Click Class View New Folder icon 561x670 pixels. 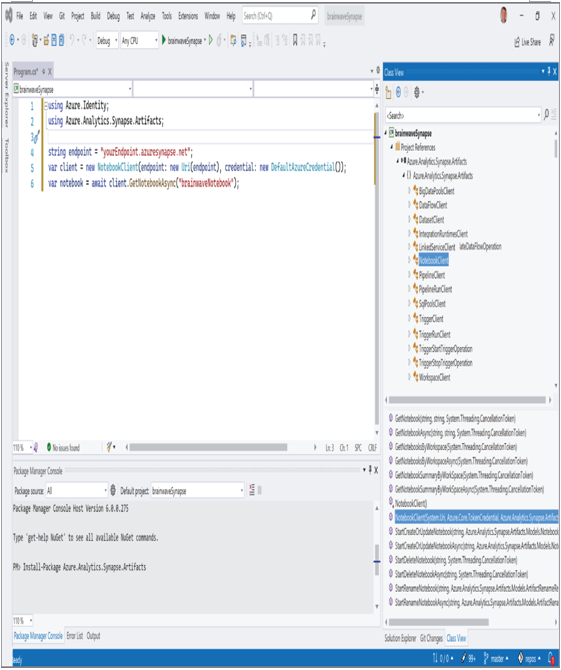[388, 92]
